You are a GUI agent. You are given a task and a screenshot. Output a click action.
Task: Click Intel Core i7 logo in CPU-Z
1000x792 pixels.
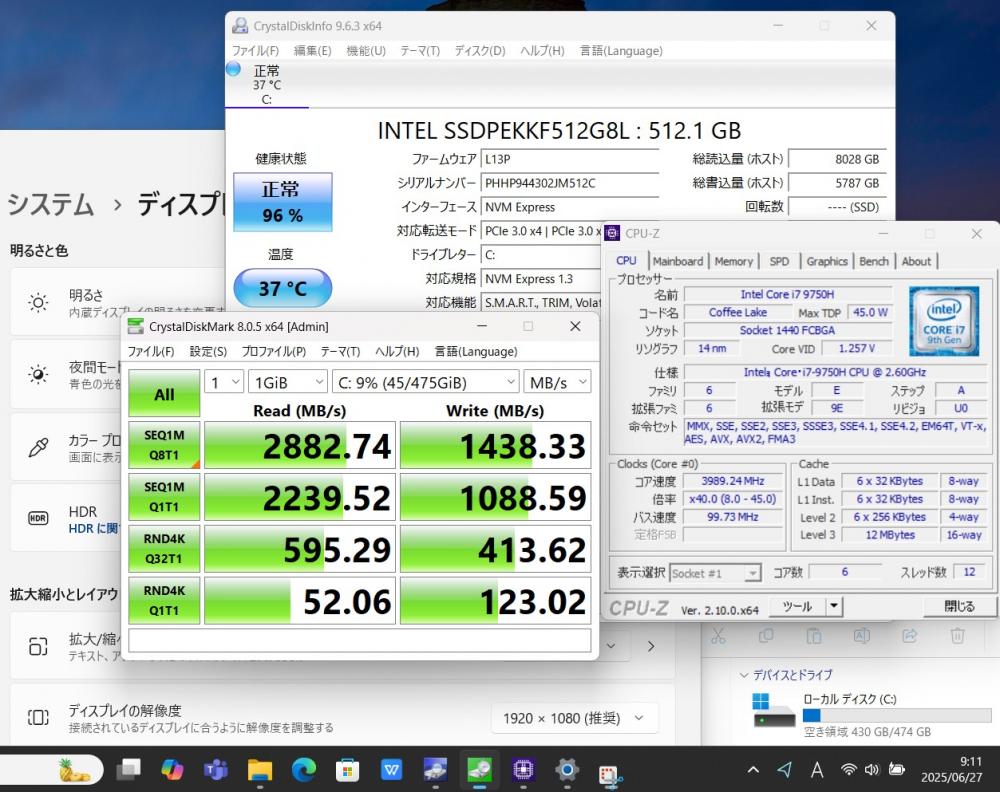[944, 321]
